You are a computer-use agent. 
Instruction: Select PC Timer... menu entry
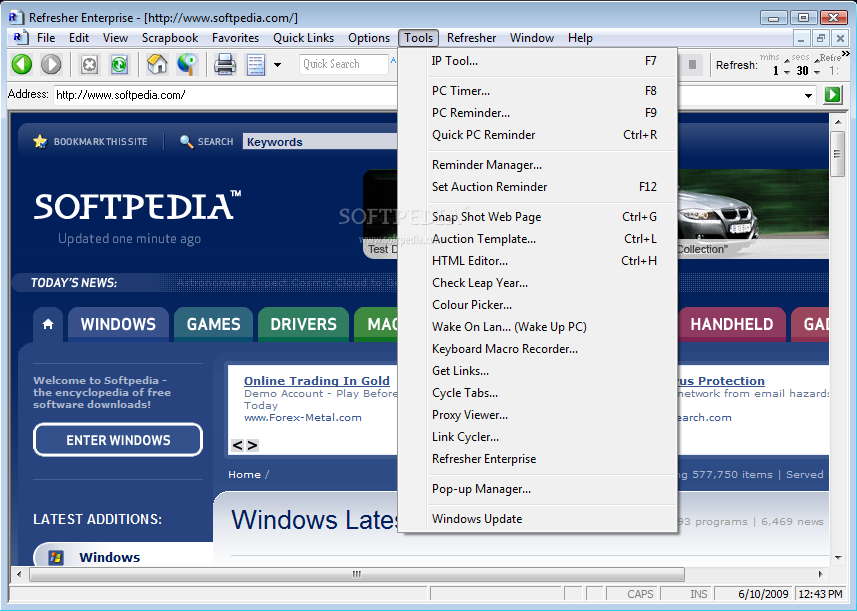click(x=538, y=91)
